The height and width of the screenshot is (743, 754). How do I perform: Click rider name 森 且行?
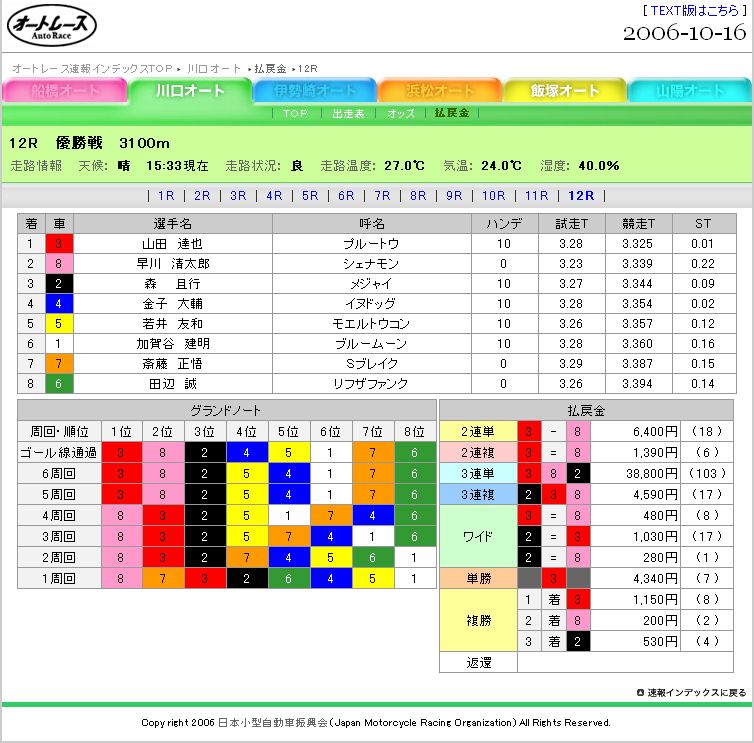coord(173,284)
